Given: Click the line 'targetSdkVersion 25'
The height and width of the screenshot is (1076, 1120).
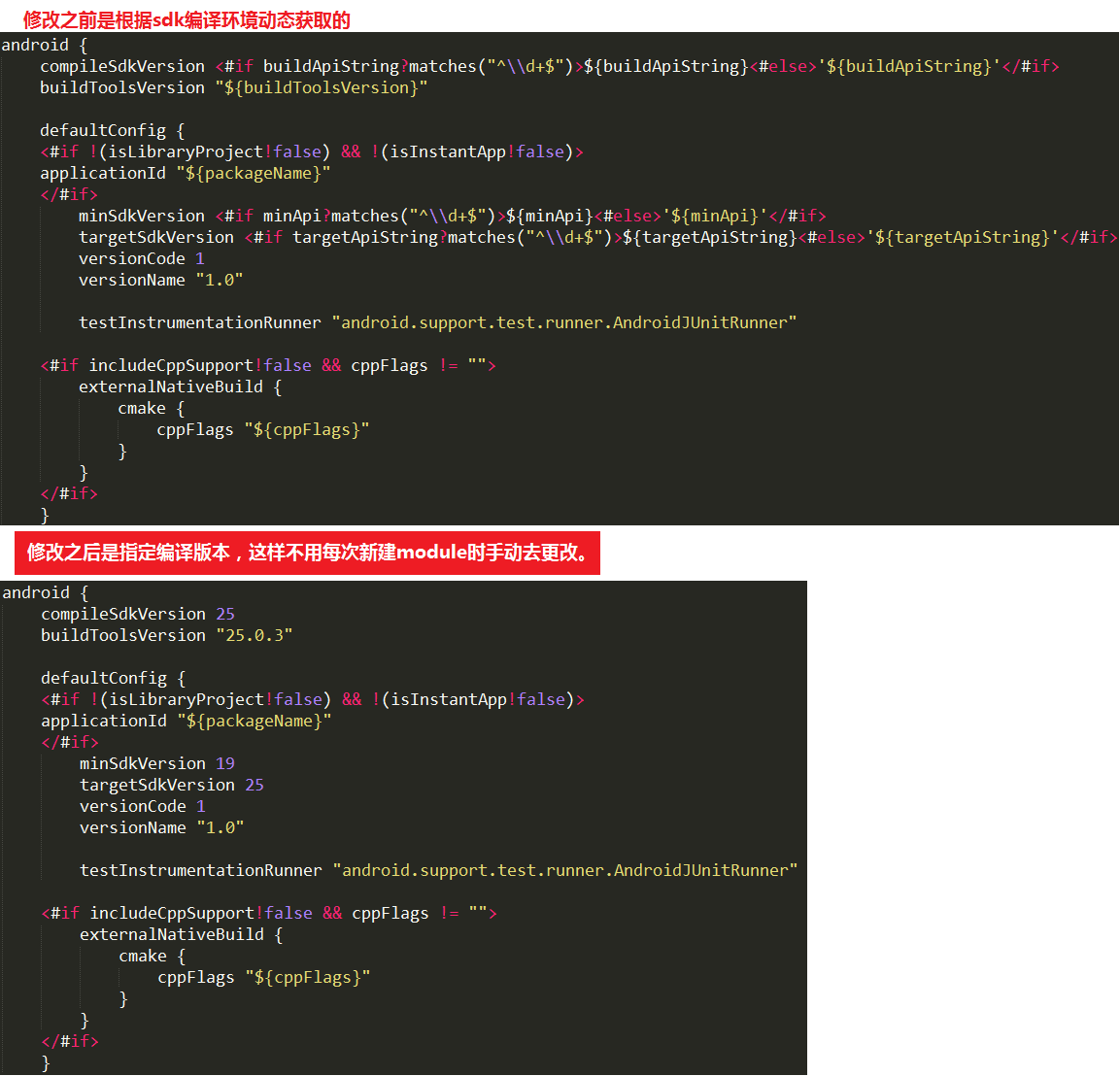Looking at the screenshot, I should [x=171, y=785].
